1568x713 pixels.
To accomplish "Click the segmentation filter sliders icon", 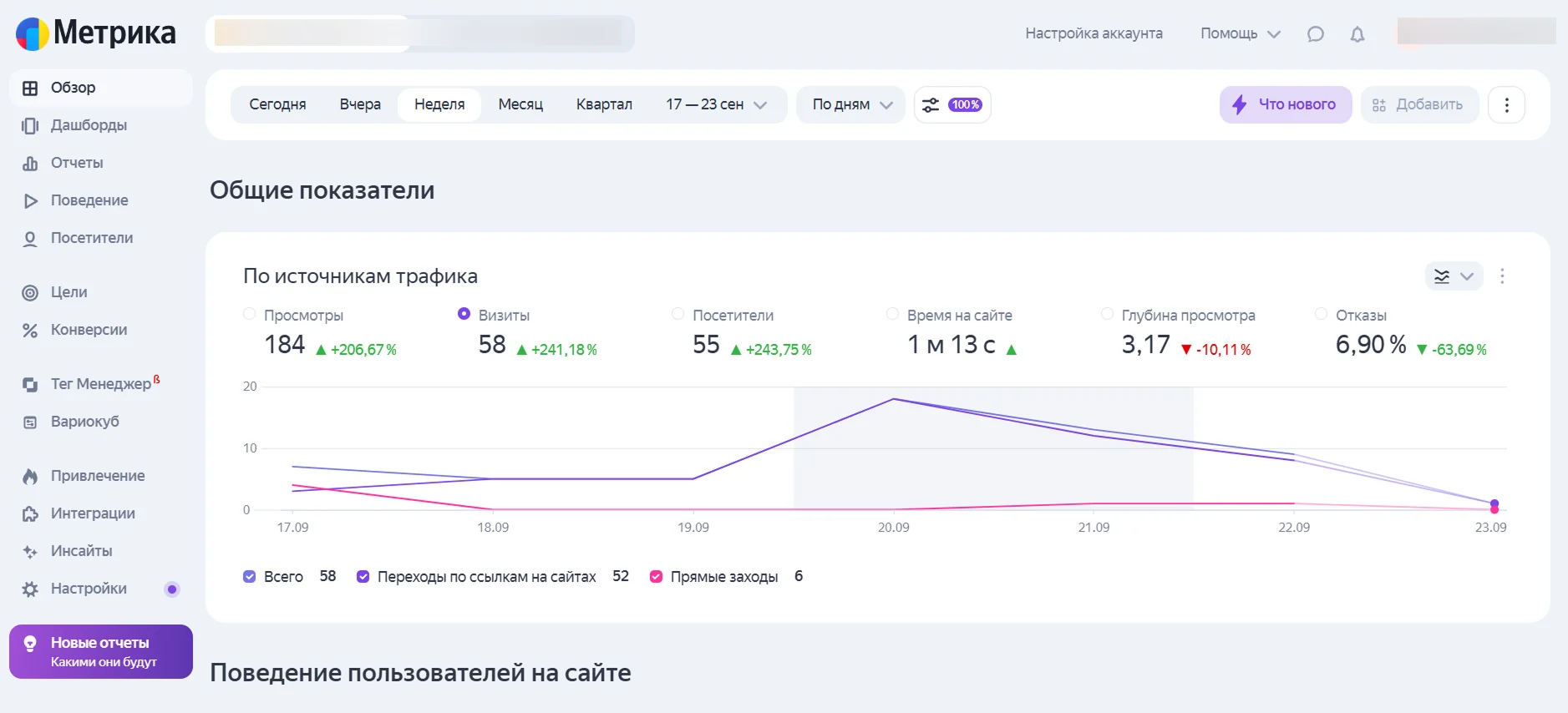I will tap(931, 105).
